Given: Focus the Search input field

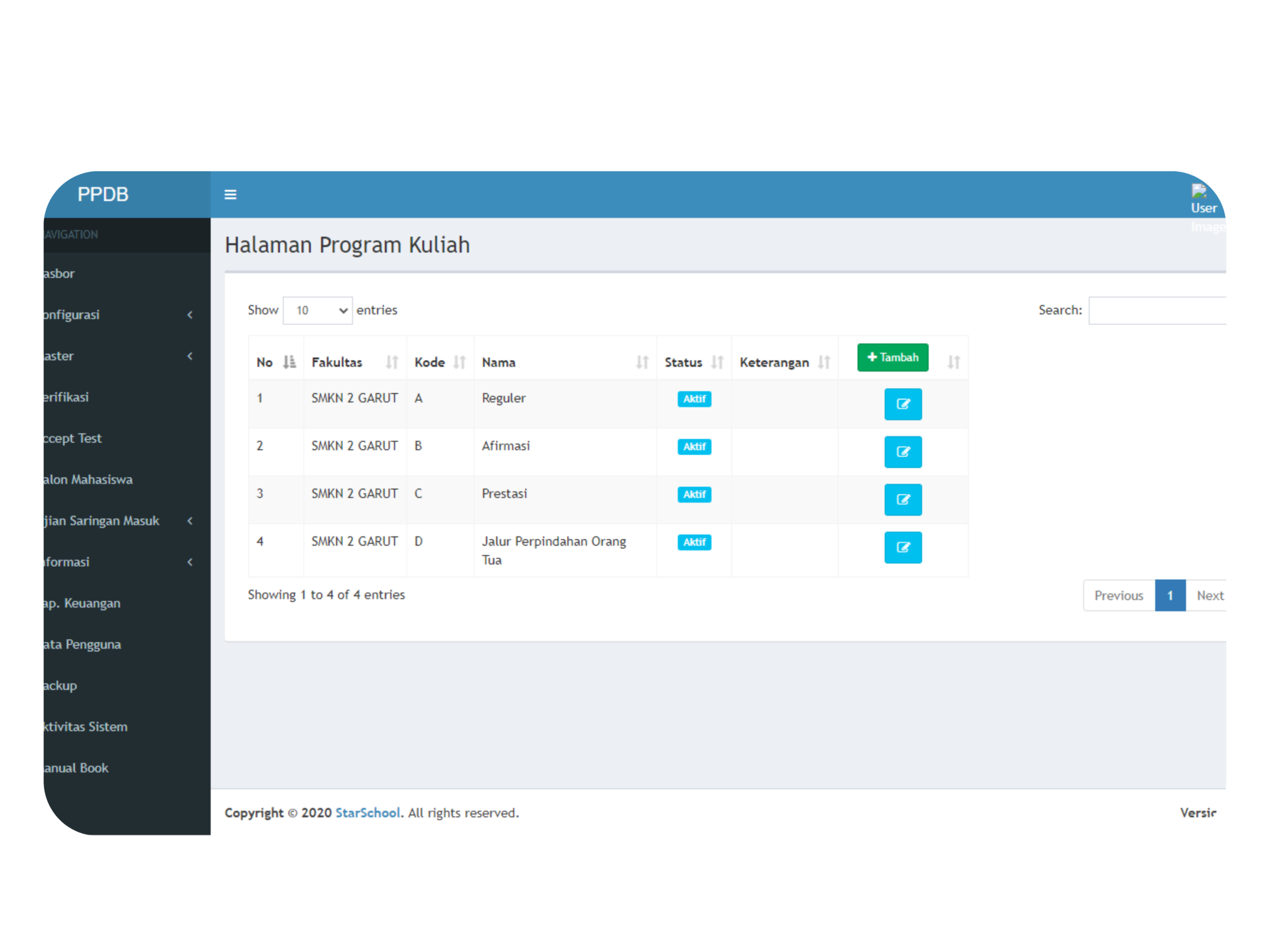Looking at the screenshot, I should click(1157, 310).
